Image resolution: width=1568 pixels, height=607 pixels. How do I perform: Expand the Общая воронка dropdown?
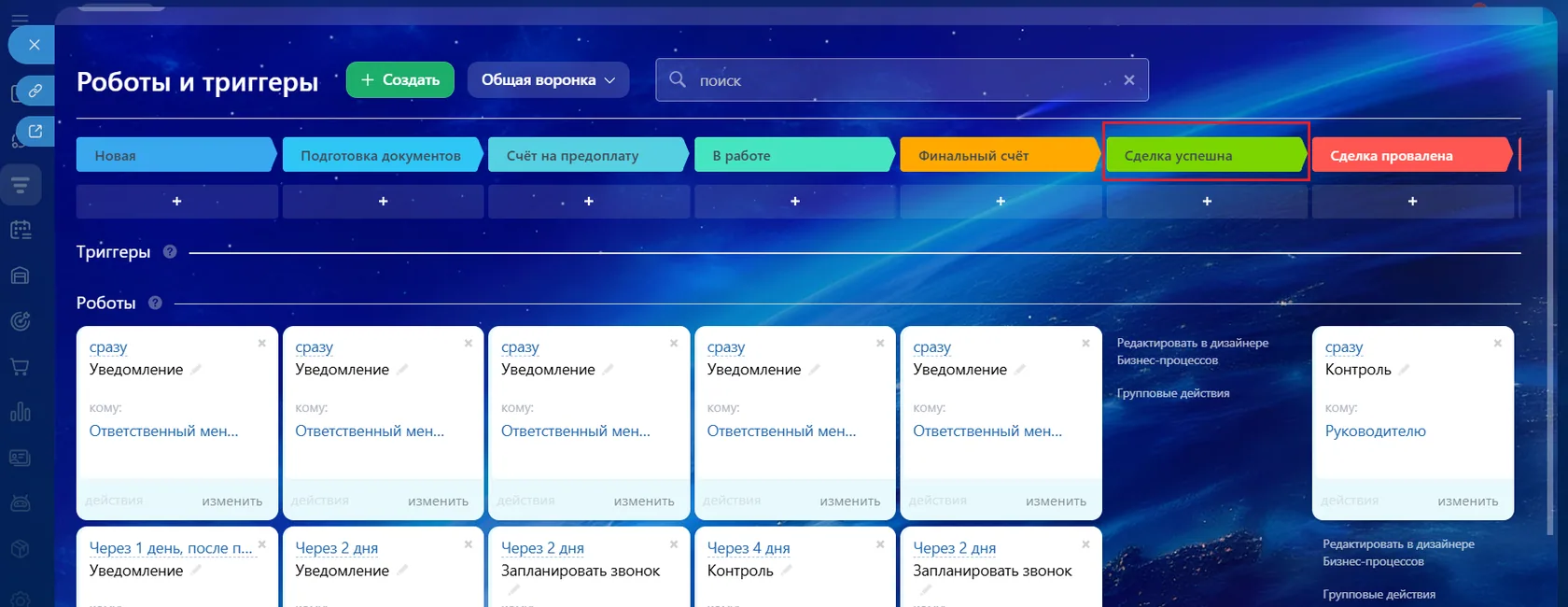[x=549, y=80]
